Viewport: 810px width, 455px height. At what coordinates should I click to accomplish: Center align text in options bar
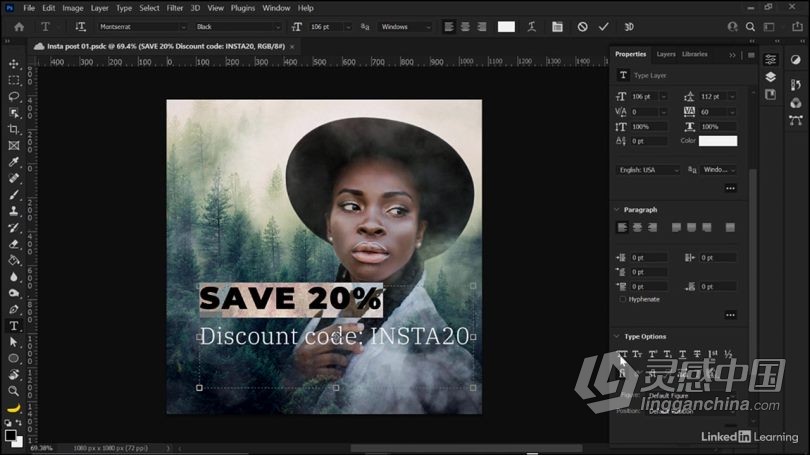(464, 27)
